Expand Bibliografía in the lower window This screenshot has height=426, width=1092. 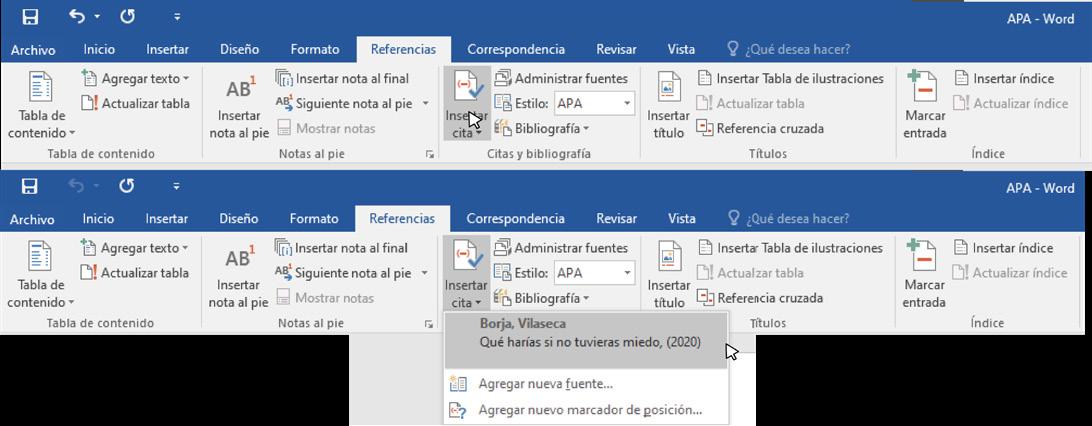tap(542, 298)
